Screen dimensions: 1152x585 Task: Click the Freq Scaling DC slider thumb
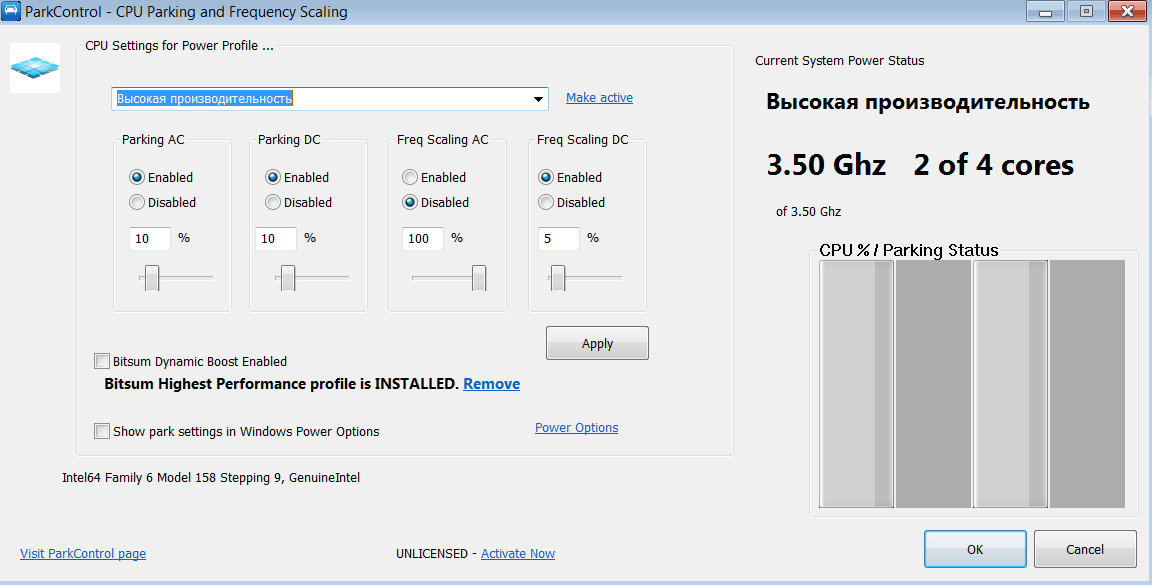pyautogui.click(x=558, y=278)
